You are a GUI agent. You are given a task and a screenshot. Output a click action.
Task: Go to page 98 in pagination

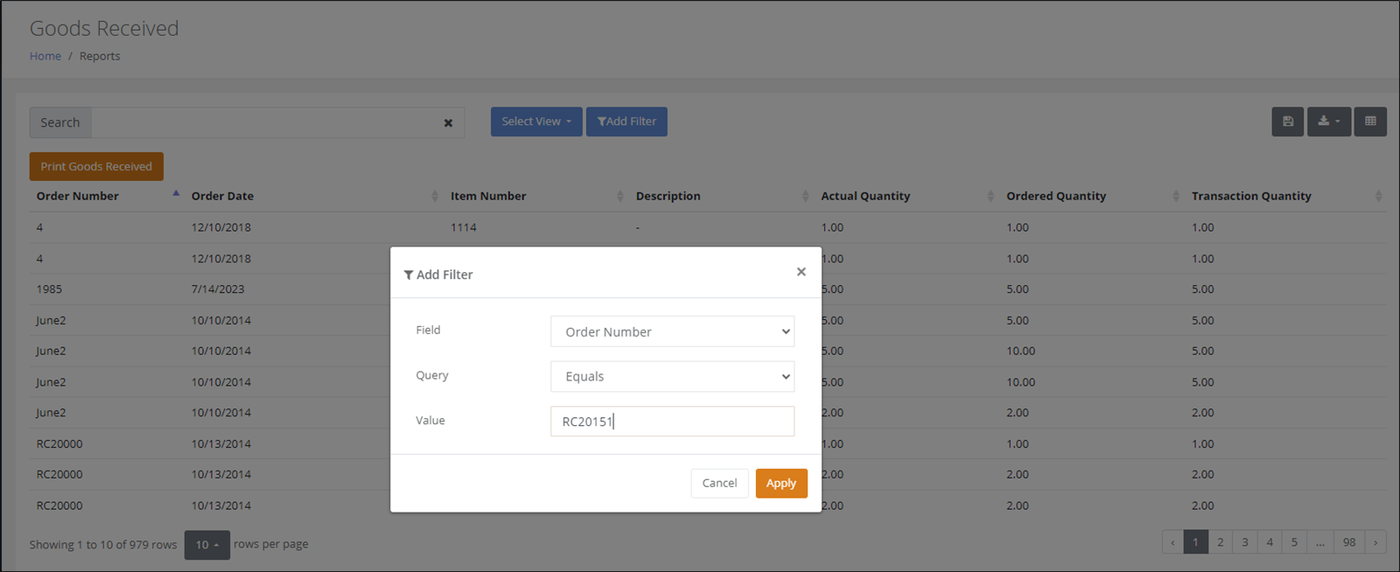point(1349,542)
